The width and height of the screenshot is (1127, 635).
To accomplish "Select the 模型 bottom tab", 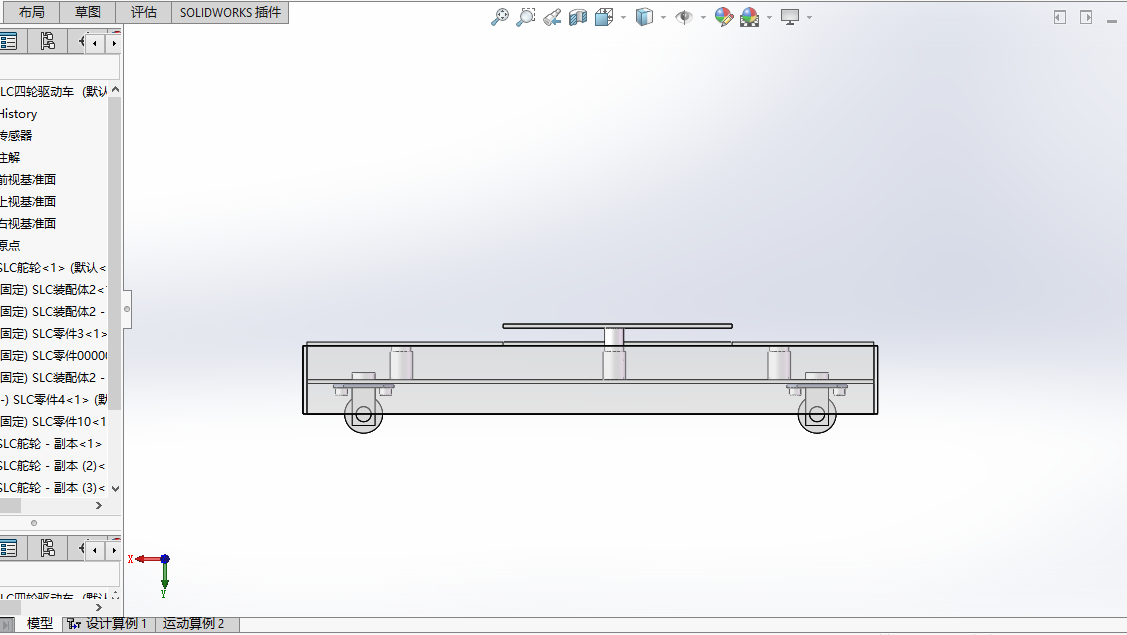I will click(x=40, y=623).
